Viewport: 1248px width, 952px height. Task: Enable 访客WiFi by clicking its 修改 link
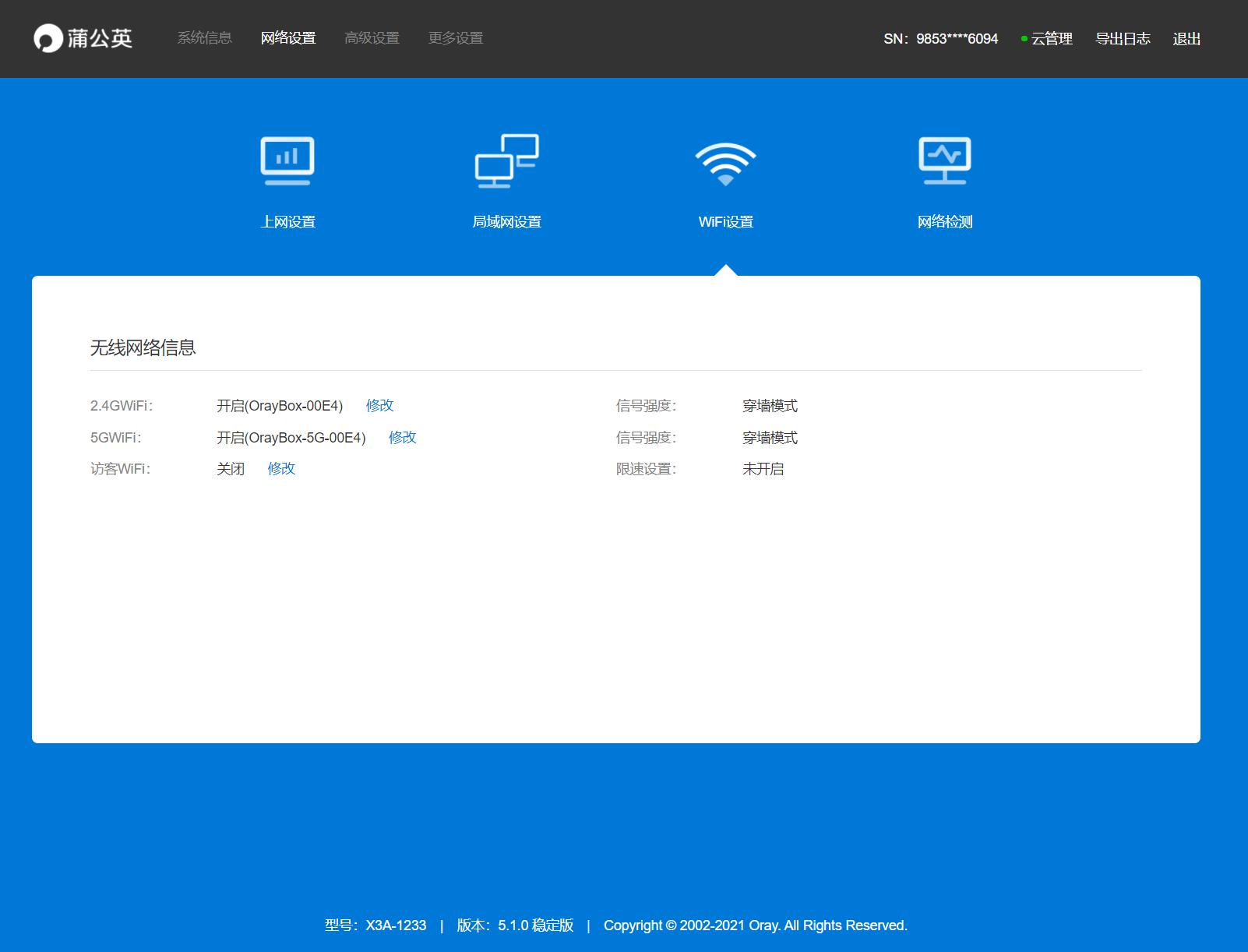click(x=281, y=469)
